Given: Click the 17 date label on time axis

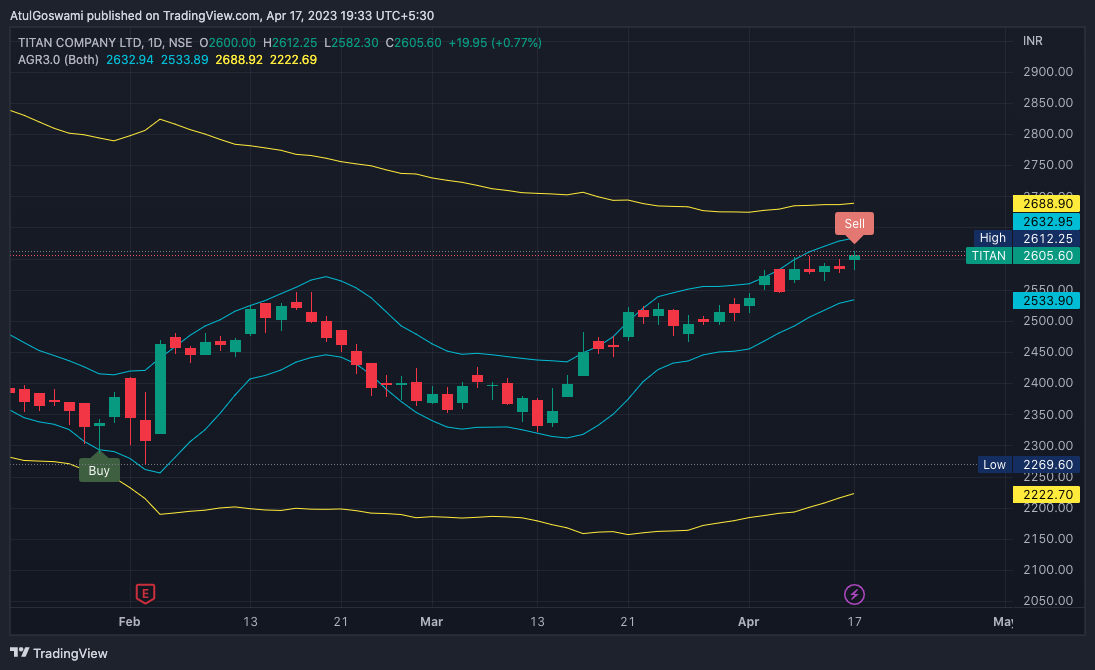Looking at the screenshot, I should pos(854,621).
